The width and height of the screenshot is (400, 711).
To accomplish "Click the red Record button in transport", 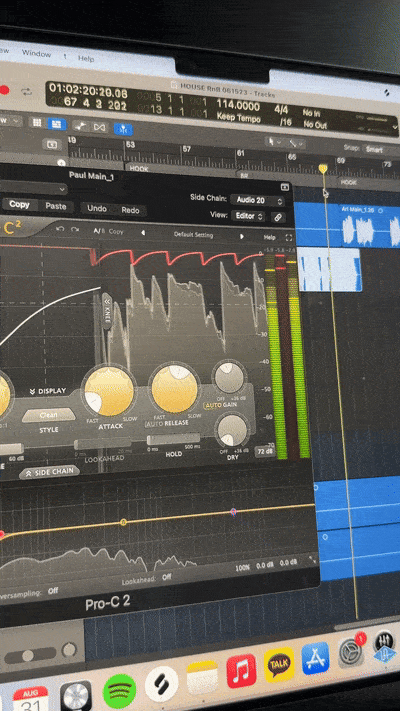I will 4,90.
